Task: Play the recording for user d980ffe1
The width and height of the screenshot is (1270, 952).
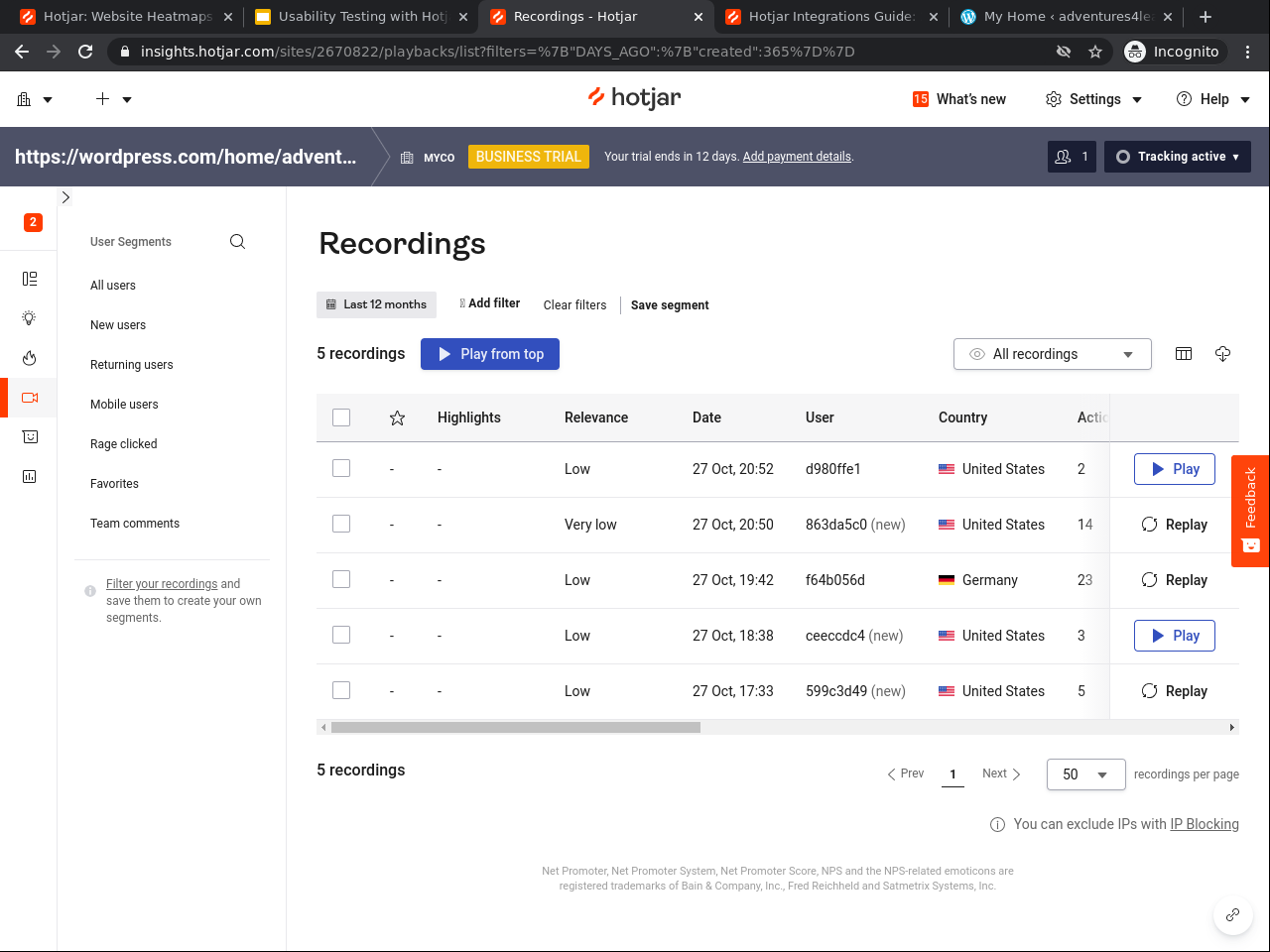Action: (x=1175, y=469)
